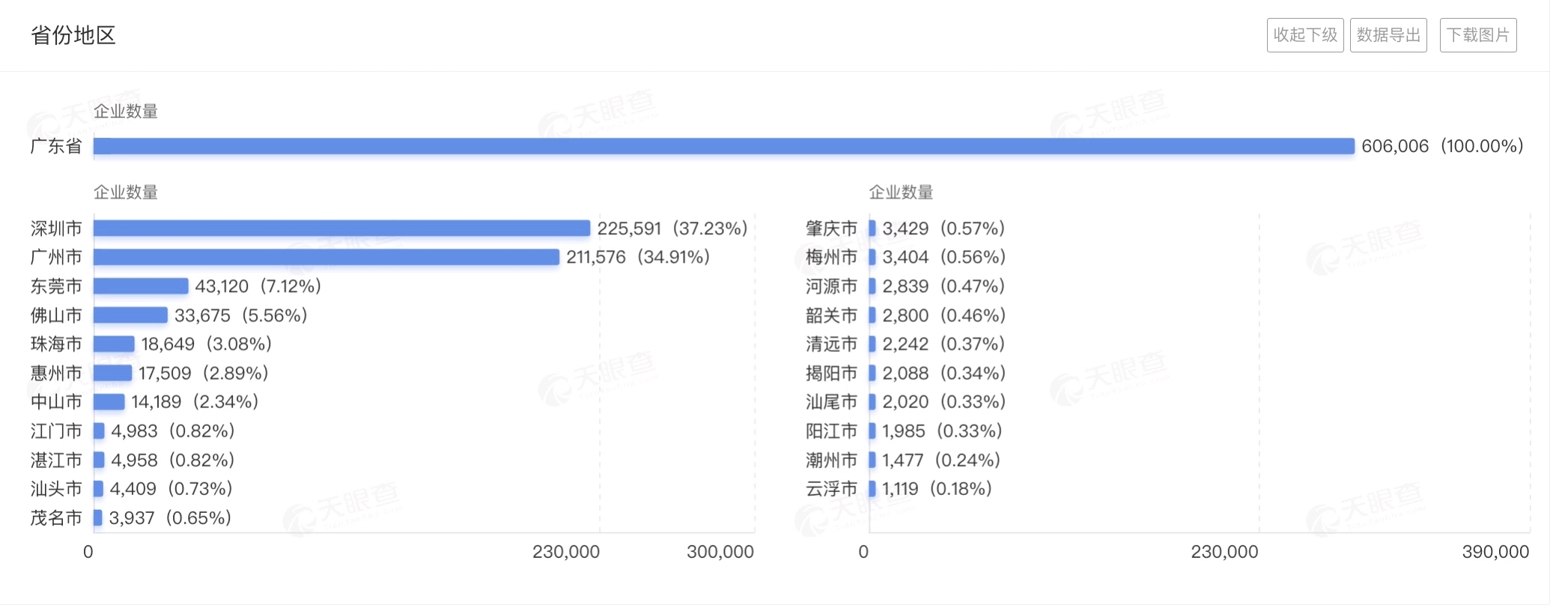Click the 珠海市 bar

pyautogui.click(x=114, y=344)
